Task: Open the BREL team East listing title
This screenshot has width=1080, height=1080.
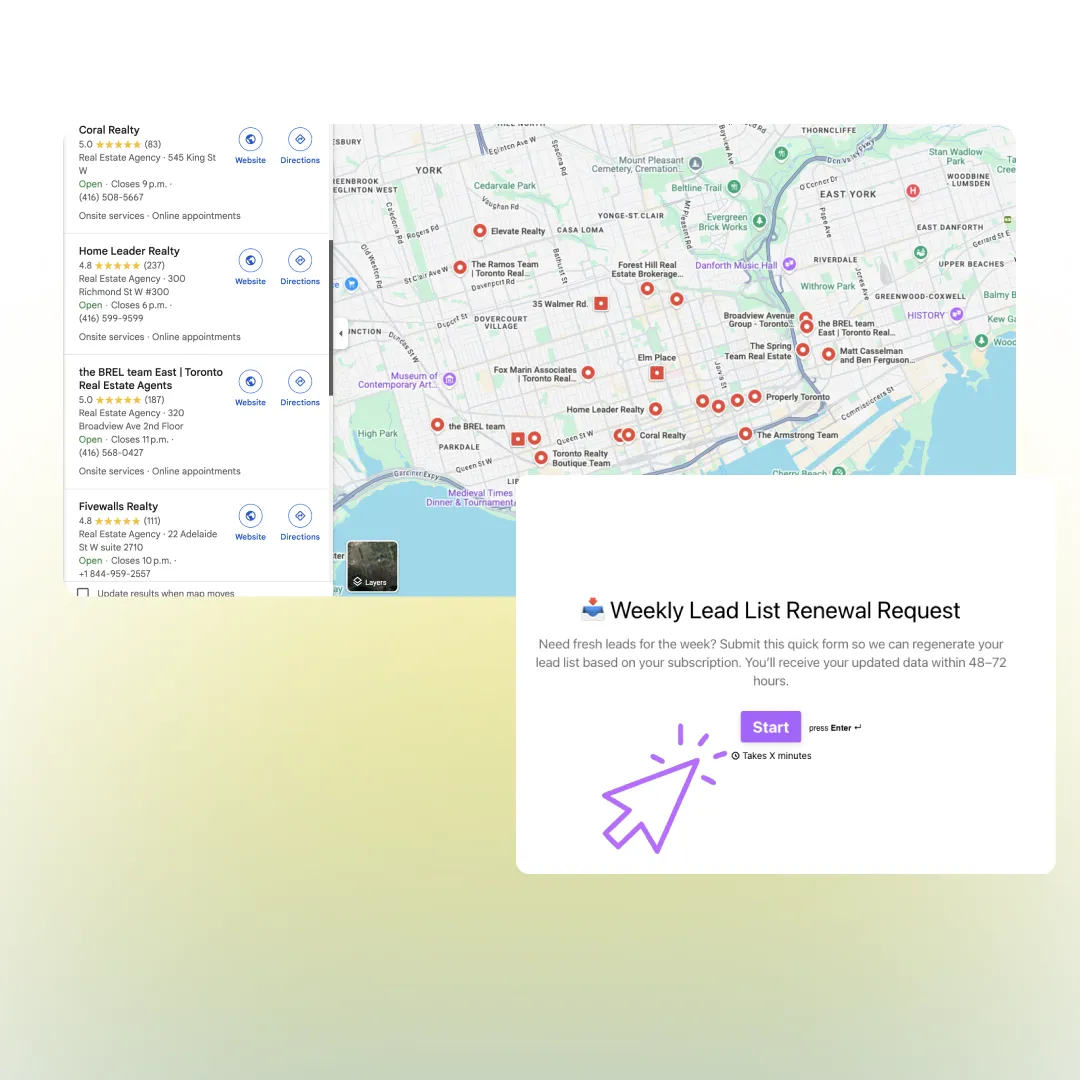Action: click(x=150, y=378)
